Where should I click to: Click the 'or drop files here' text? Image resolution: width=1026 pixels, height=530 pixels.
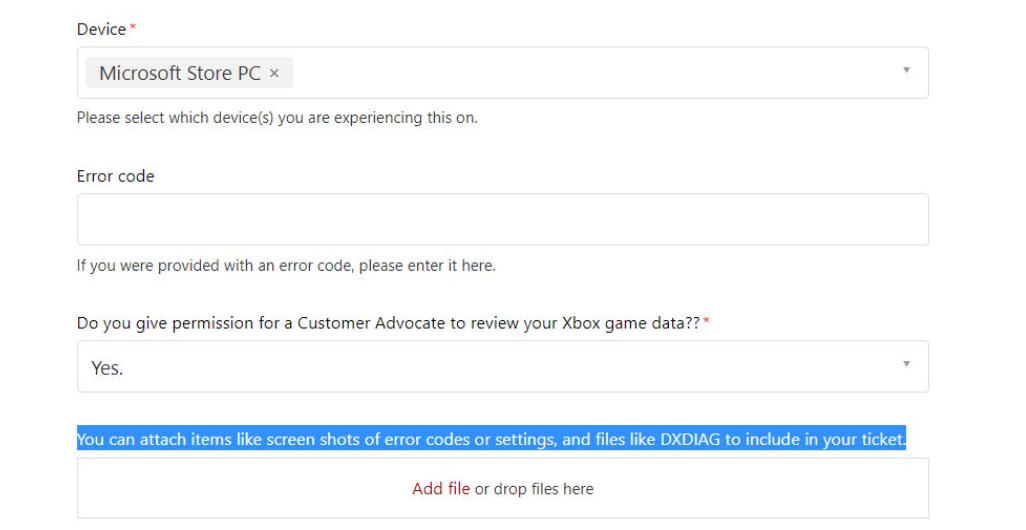(x=534, y=489)
